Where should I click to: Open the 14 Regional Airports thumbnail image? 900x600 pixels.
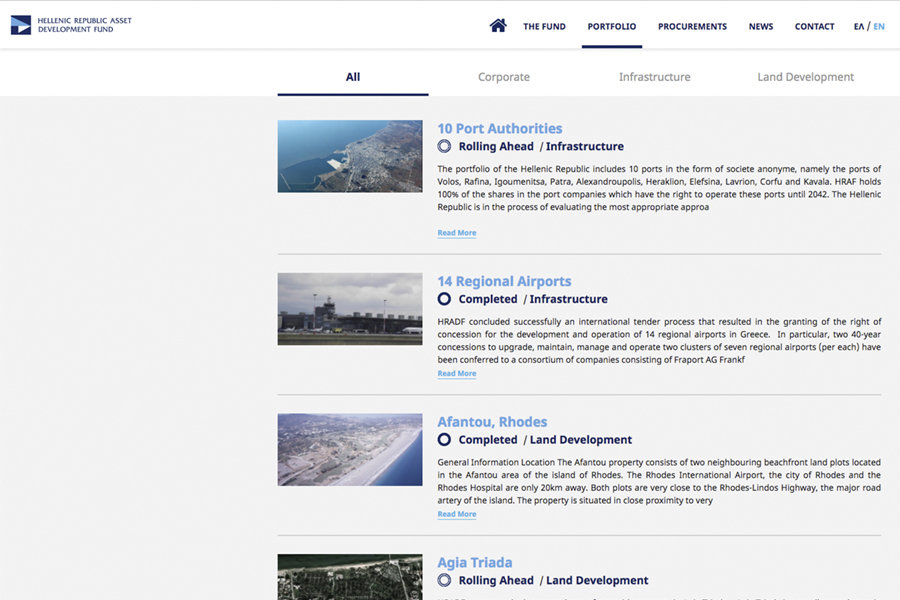click(x=349, y=309)
